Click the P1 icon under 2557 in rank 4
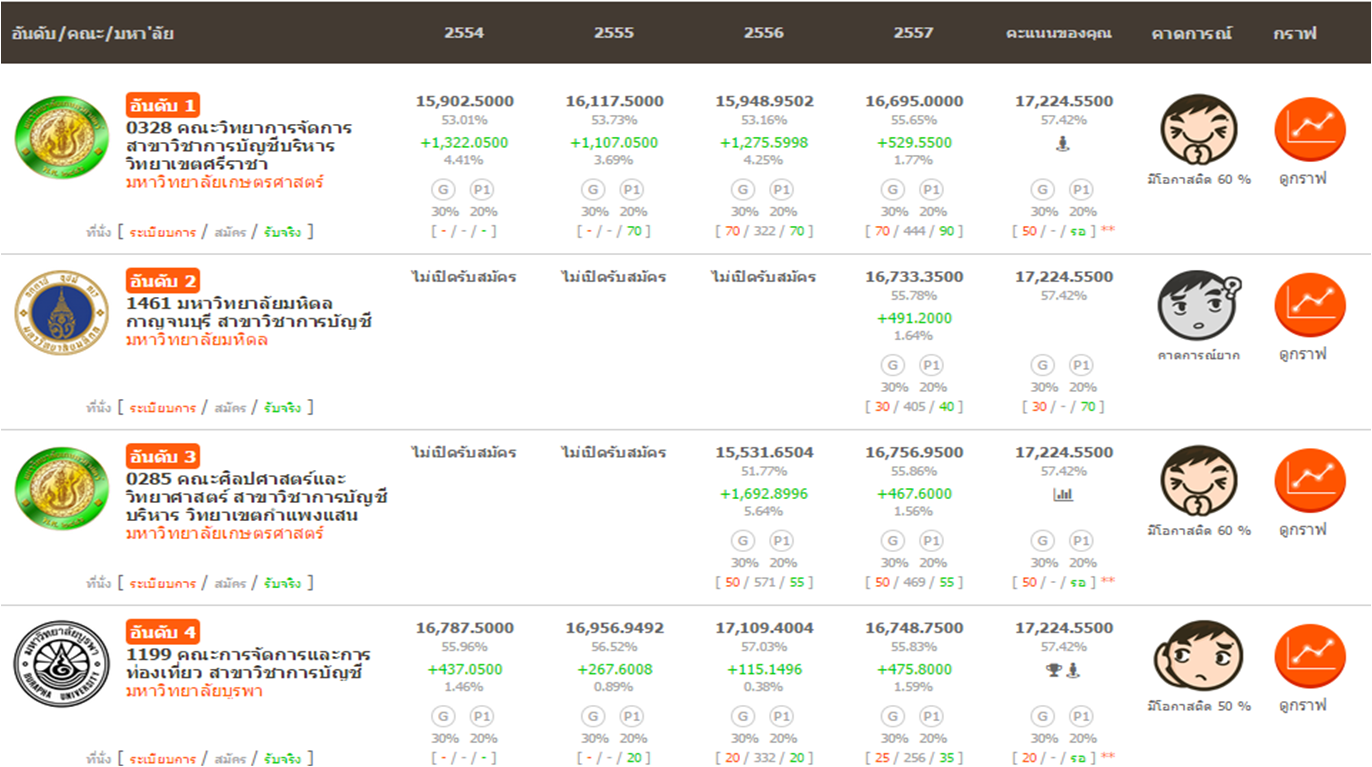The image size is (1372, 767). [x=931, y=716]
